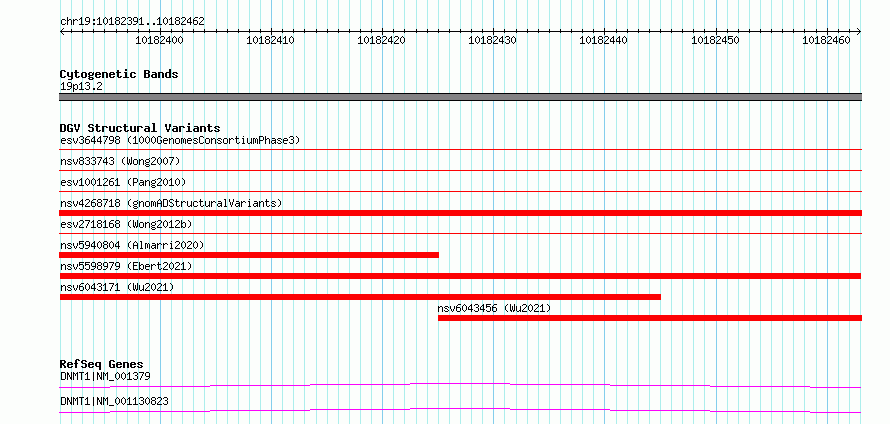Open variant esv1001261 (Pang2010)

coord(123,182)
